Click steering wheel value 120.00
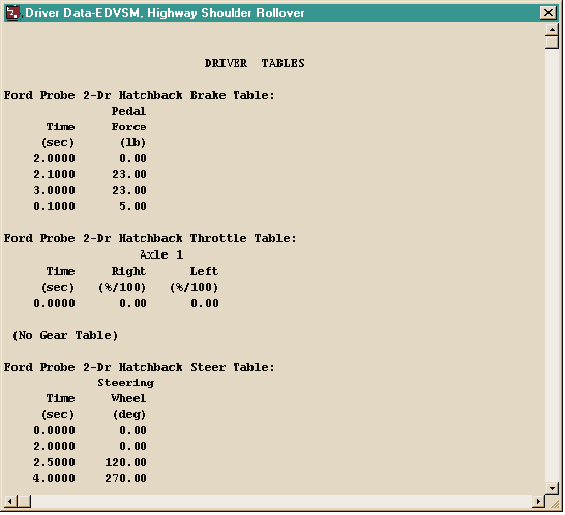The width and height of the screenshot is (565, 515). click(126, 462)
